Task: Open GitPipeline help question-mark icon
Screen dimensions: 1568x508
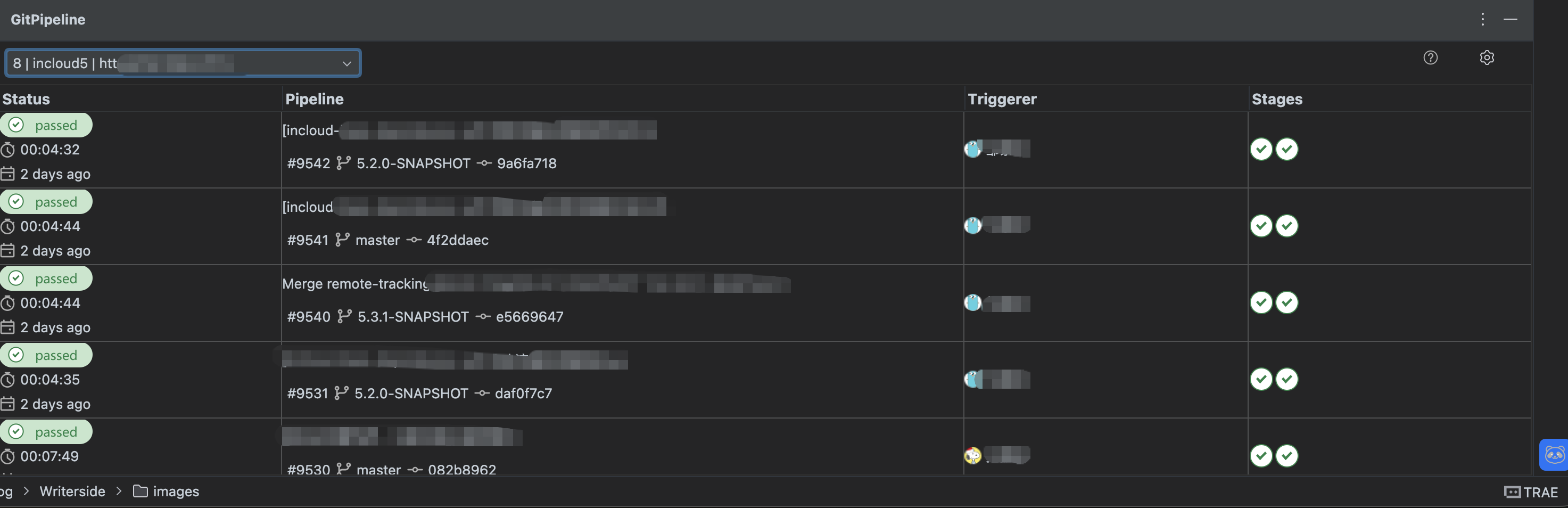Action: [1430, 58]
